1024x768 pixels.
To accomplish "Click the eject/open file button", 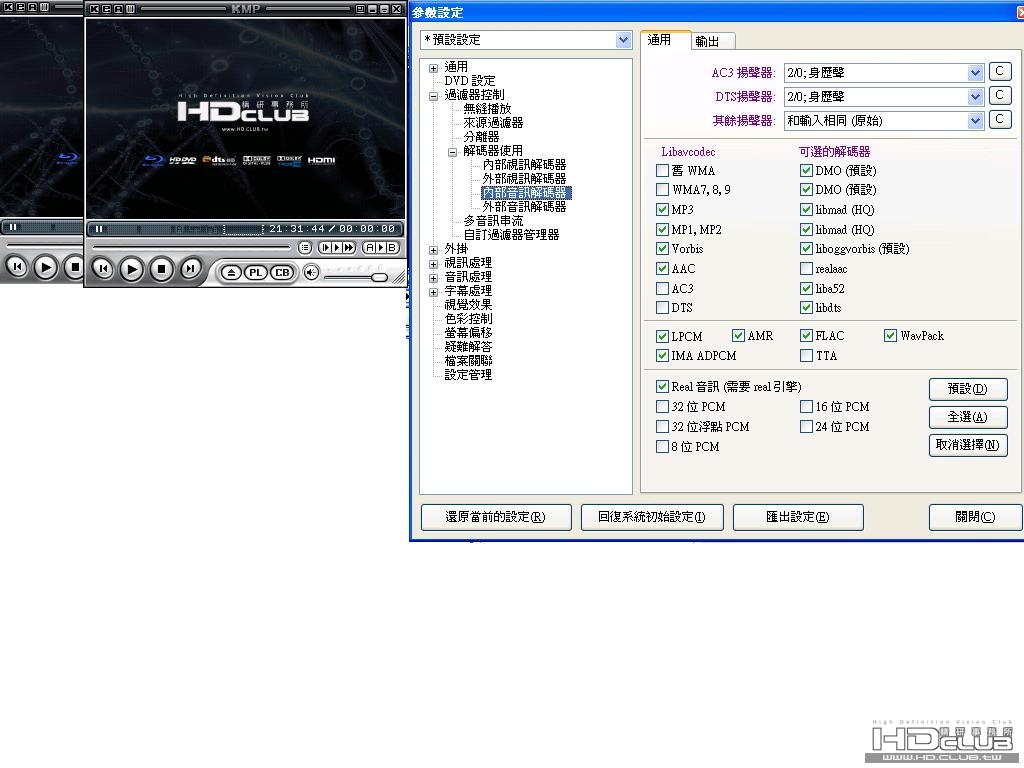I will pos(231,272).
